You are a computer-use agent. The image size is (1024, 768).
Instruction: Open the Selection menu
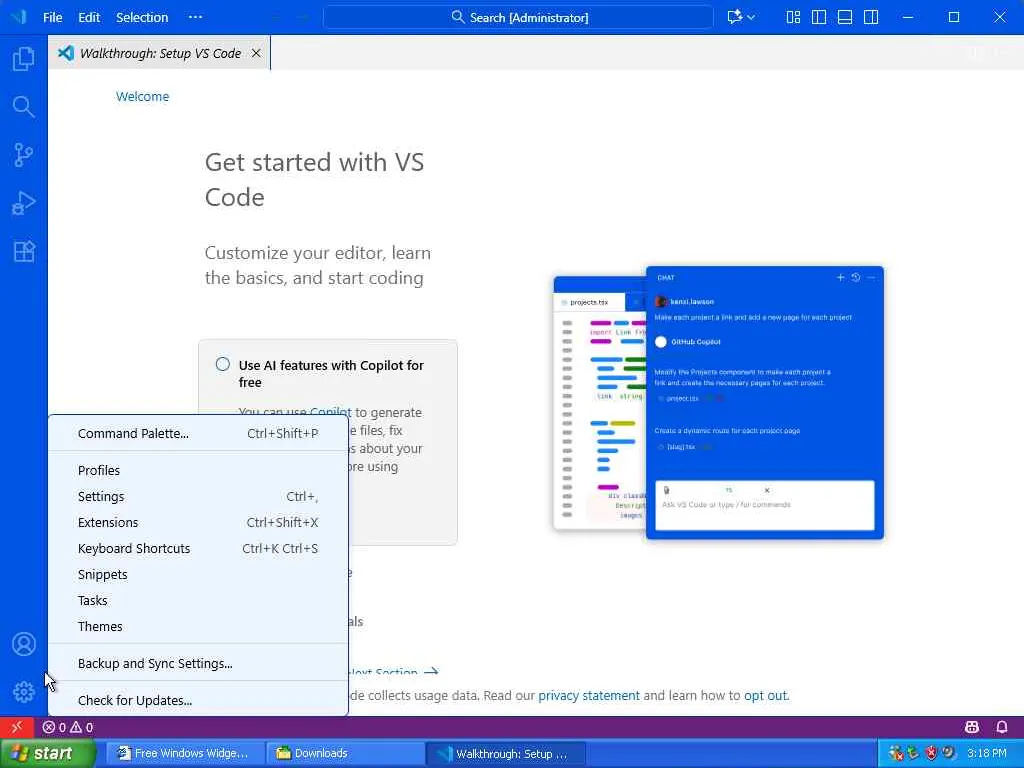point(142,17)
